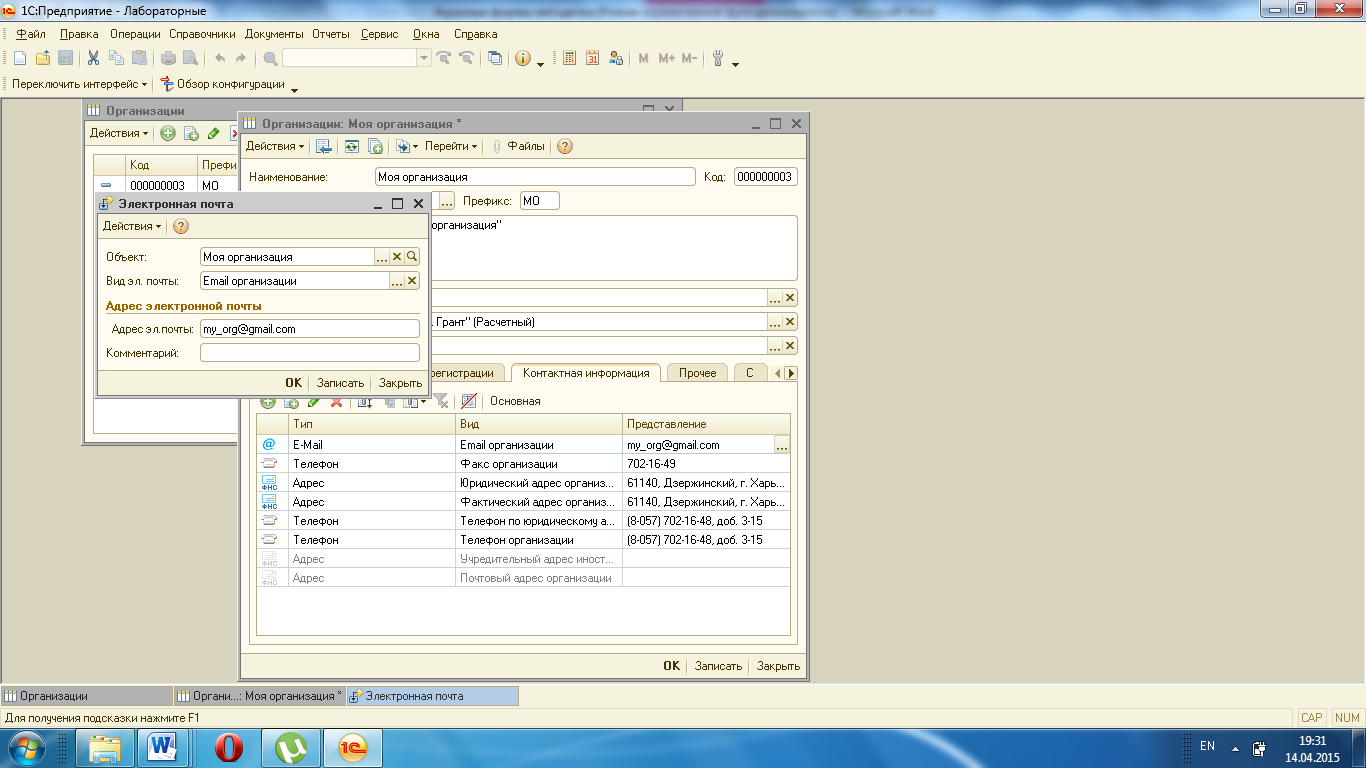This screenshot has height=768, width=1366.
Task: Click OK at bottom of Моя организация window
Action: click(671, 666)
